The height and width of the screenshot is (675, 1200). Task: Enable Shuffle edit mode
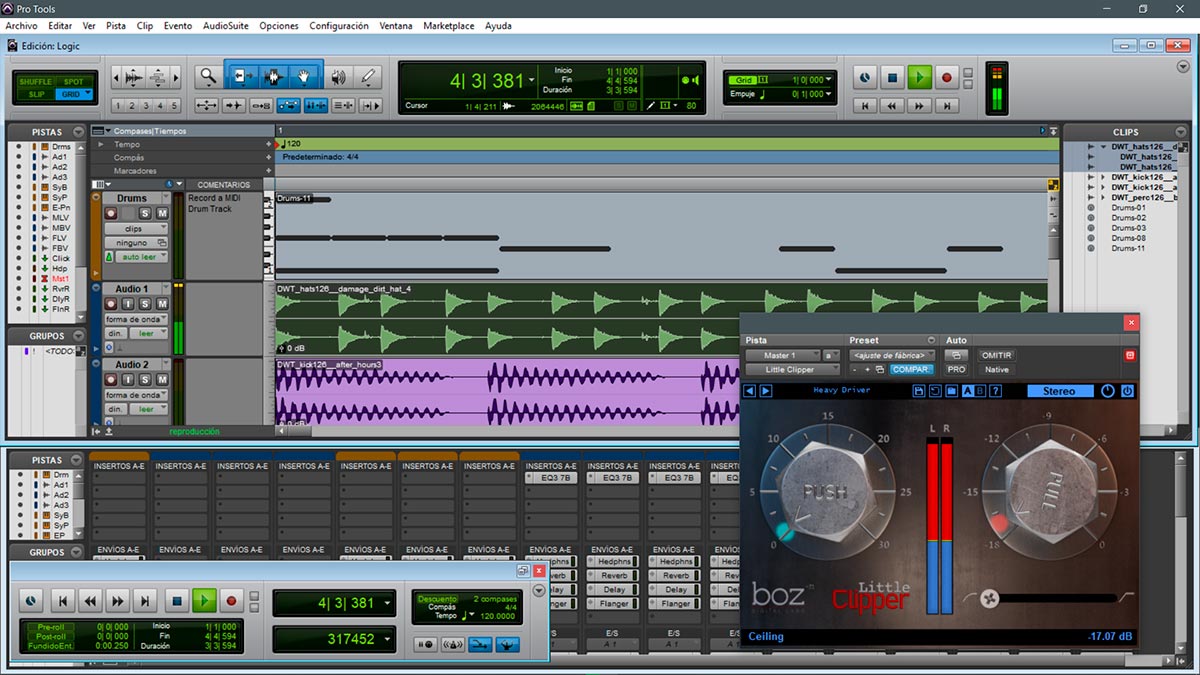tap(34, 81)
